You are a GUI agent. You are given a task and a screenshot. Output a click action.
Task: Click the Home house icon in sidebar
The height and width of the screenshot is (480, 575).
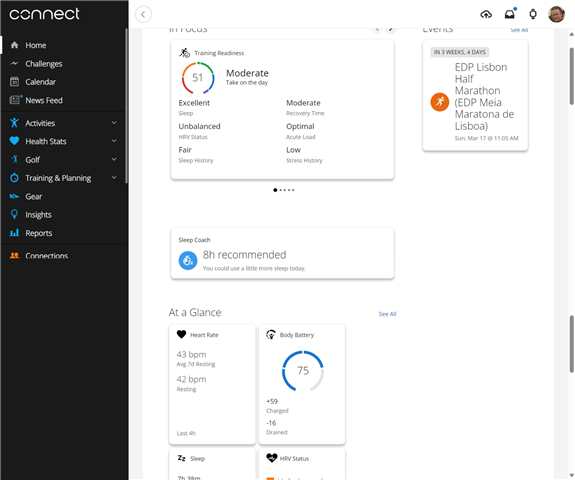click(x=14, y=45)
